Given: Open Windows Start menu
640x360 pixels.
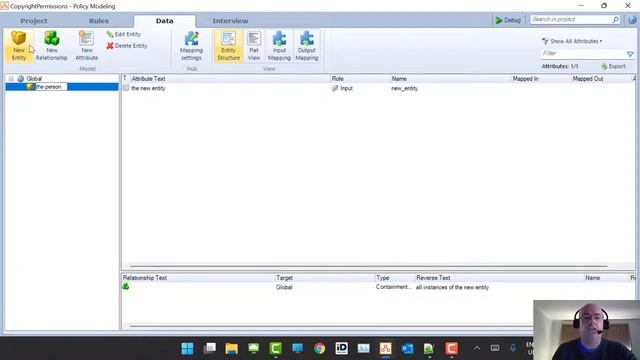Looking at the screenshot, I should click(187, 349).
